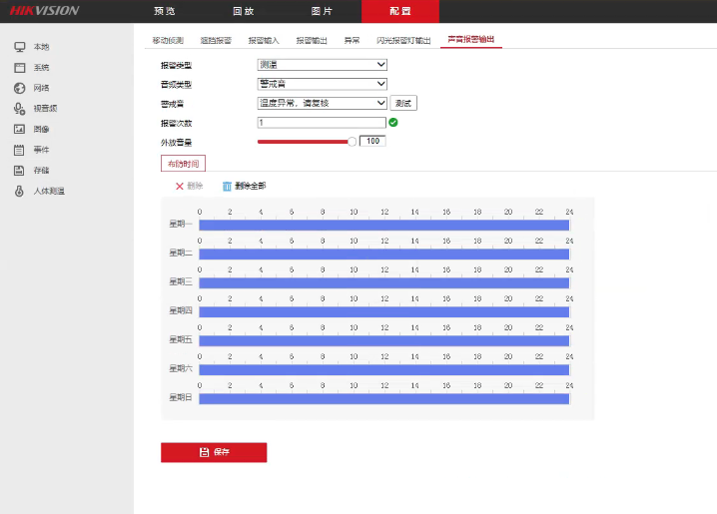Click the 报警次数 alarm count input field
Viewport: 717px width, 514px height.
coord(321,123)
